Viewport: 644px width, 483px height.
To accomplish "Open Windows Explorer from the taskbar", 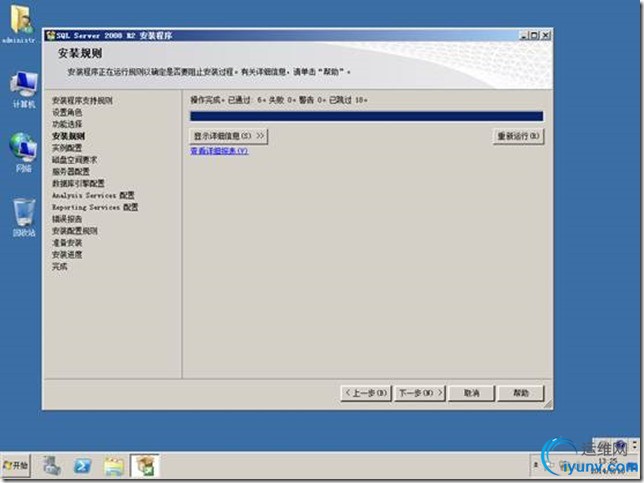I will (114, 466).
